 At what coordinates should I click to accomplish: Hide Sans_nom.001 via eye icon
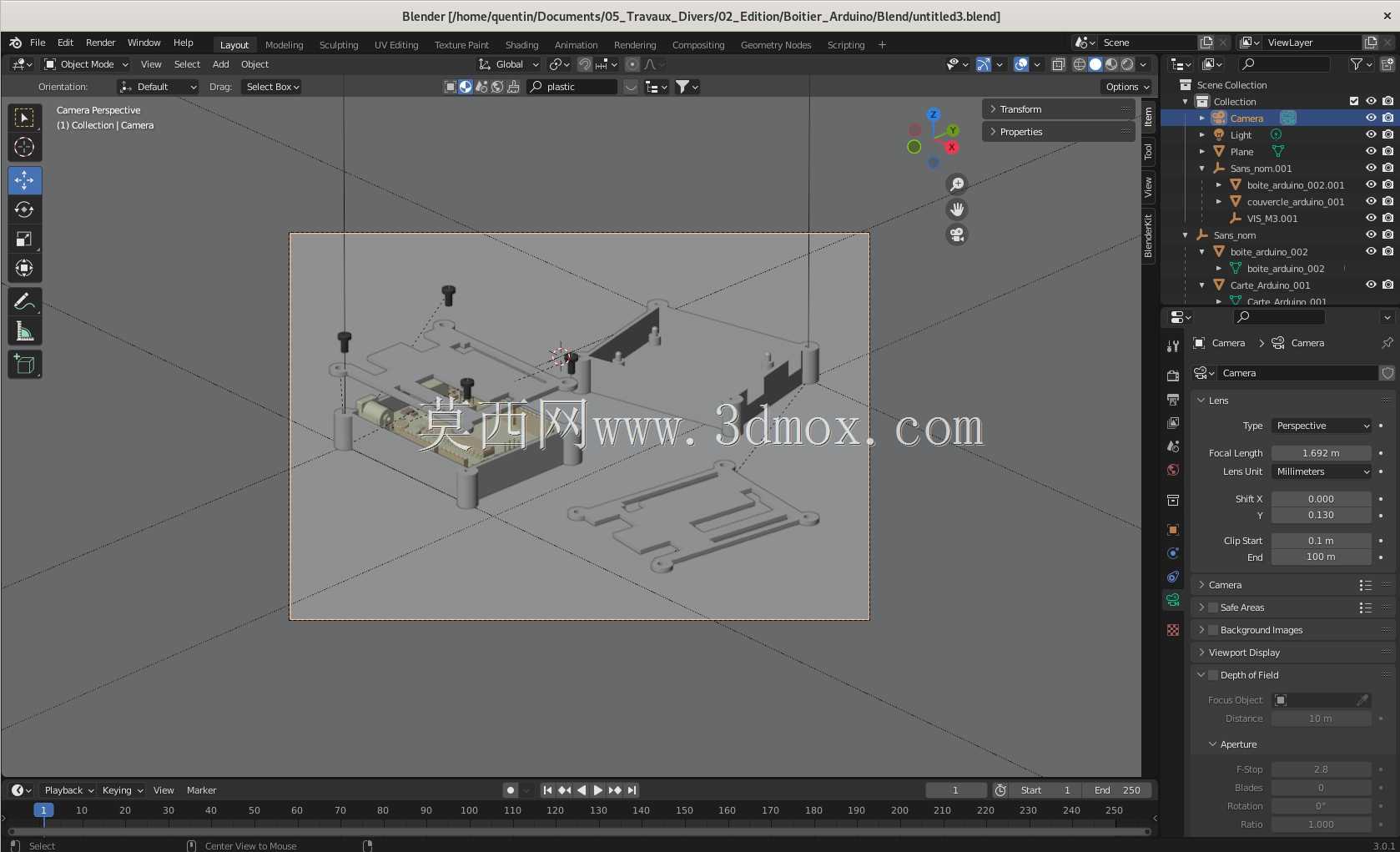pos(1371,169)
